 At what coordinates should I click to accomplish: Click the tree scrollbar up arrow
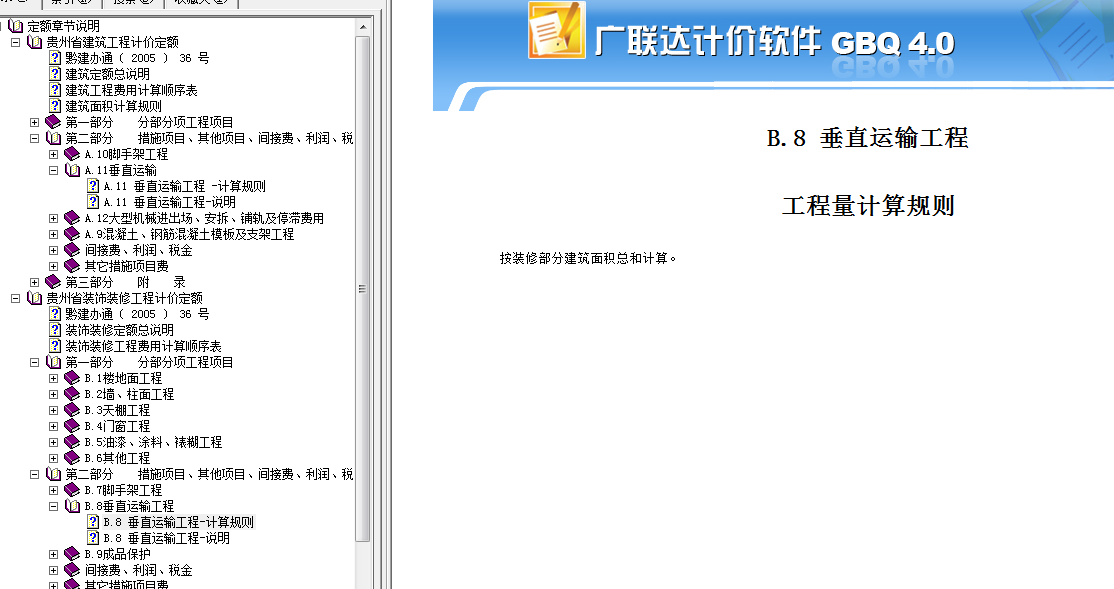click(362, 27)
